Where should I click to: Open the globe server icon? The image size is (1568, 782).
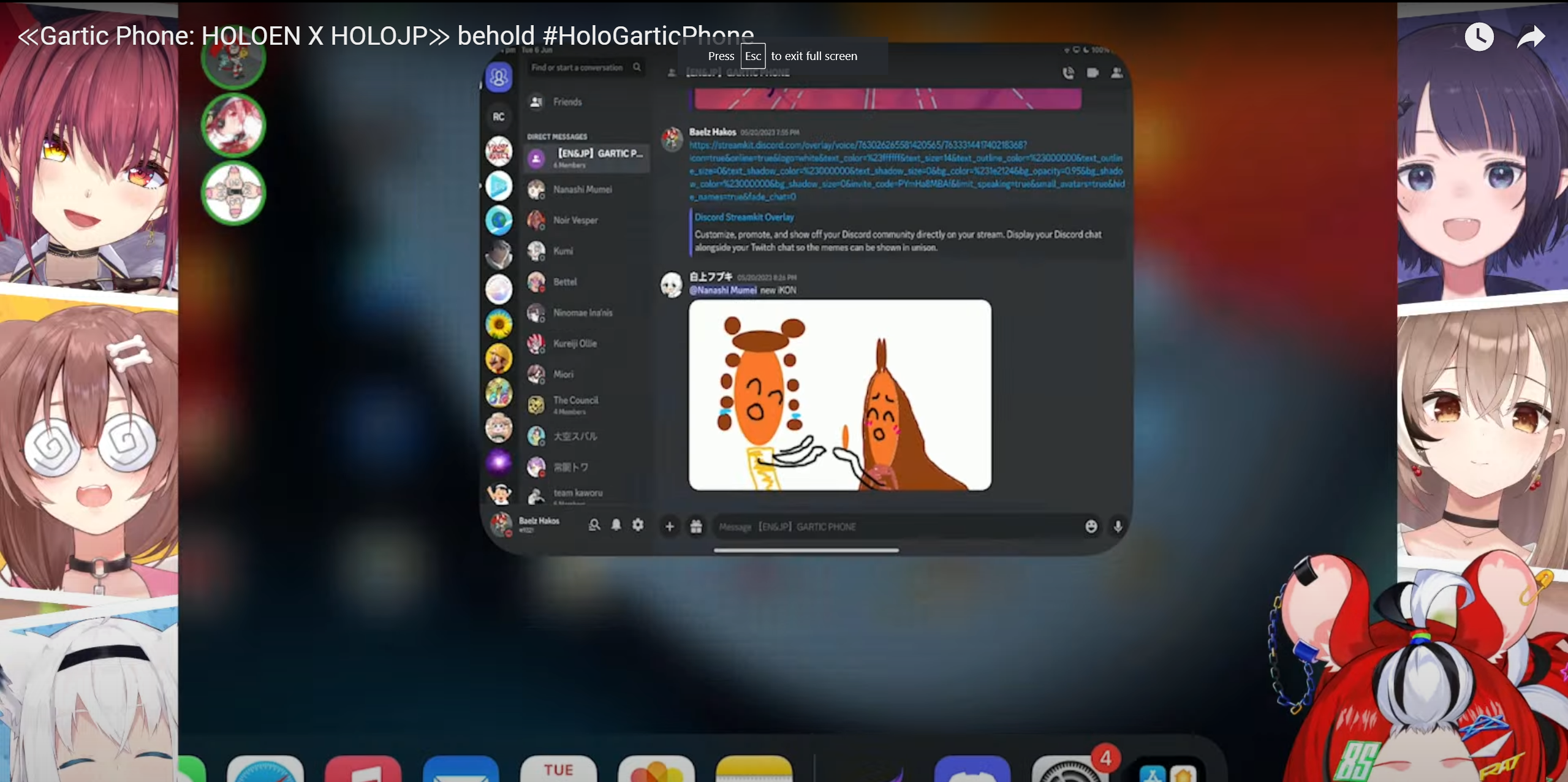pos(499,221)
